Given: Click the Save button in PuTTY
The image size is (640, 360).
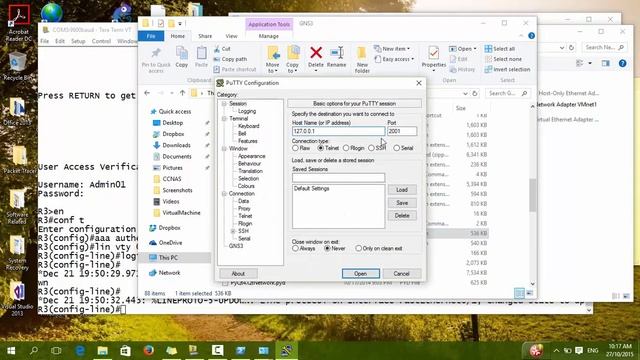Looking at the screenshot, I should [x=402, y=203].
